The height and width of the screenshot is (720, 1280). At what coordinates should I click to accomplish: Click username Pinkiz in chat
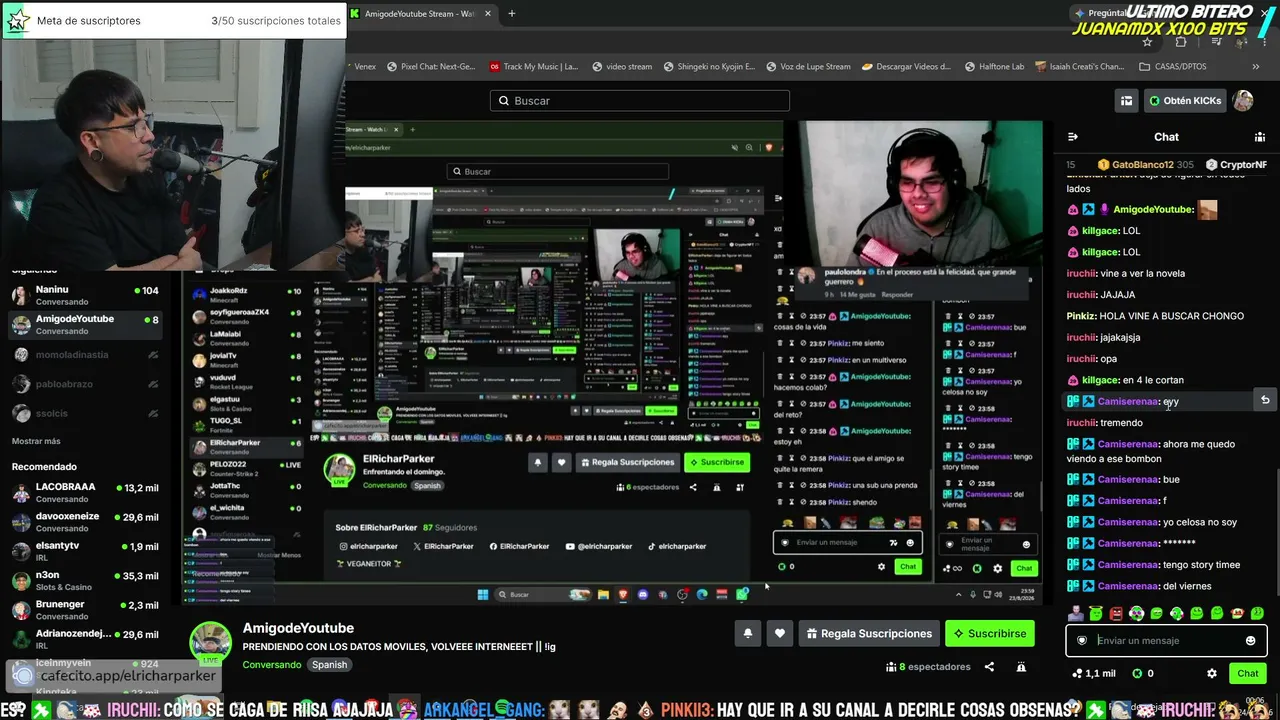pos(1080,316)
